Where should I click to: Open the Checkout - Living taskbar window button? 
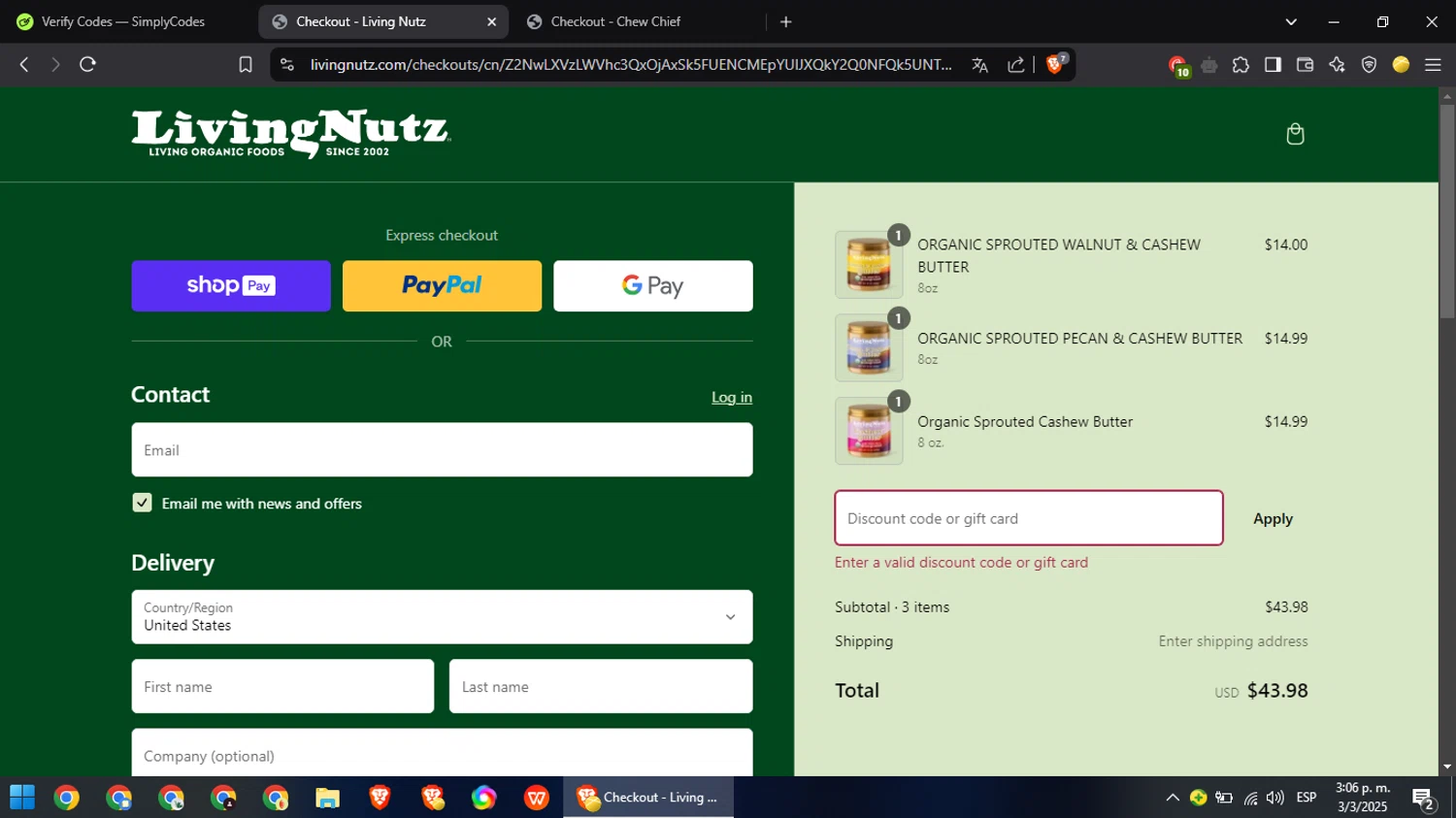pyautogui.click(x=648, y=798)
